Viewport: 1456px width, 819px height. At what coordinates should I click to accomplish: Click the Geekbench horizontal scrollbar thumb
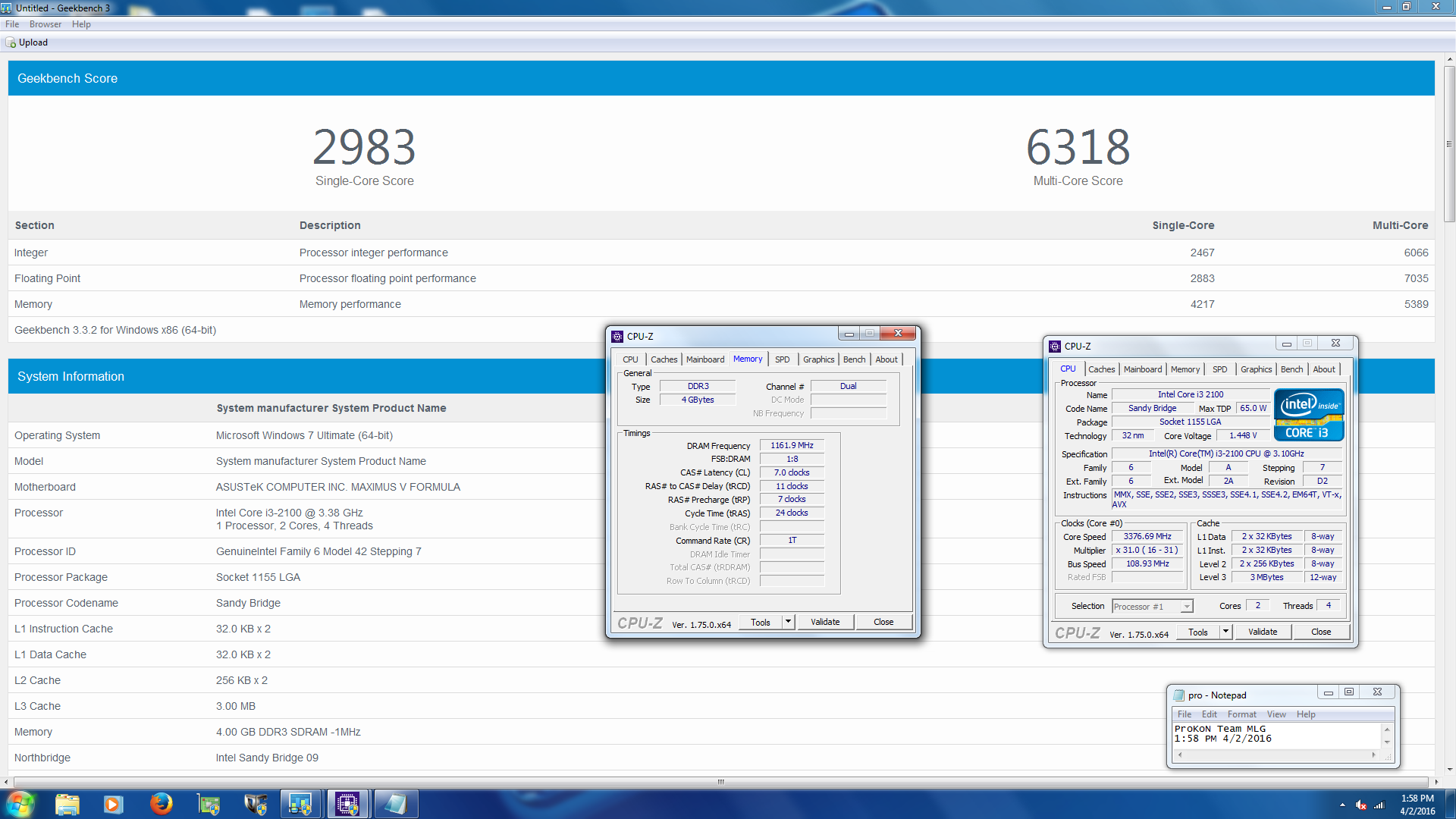tap(720, 782)
